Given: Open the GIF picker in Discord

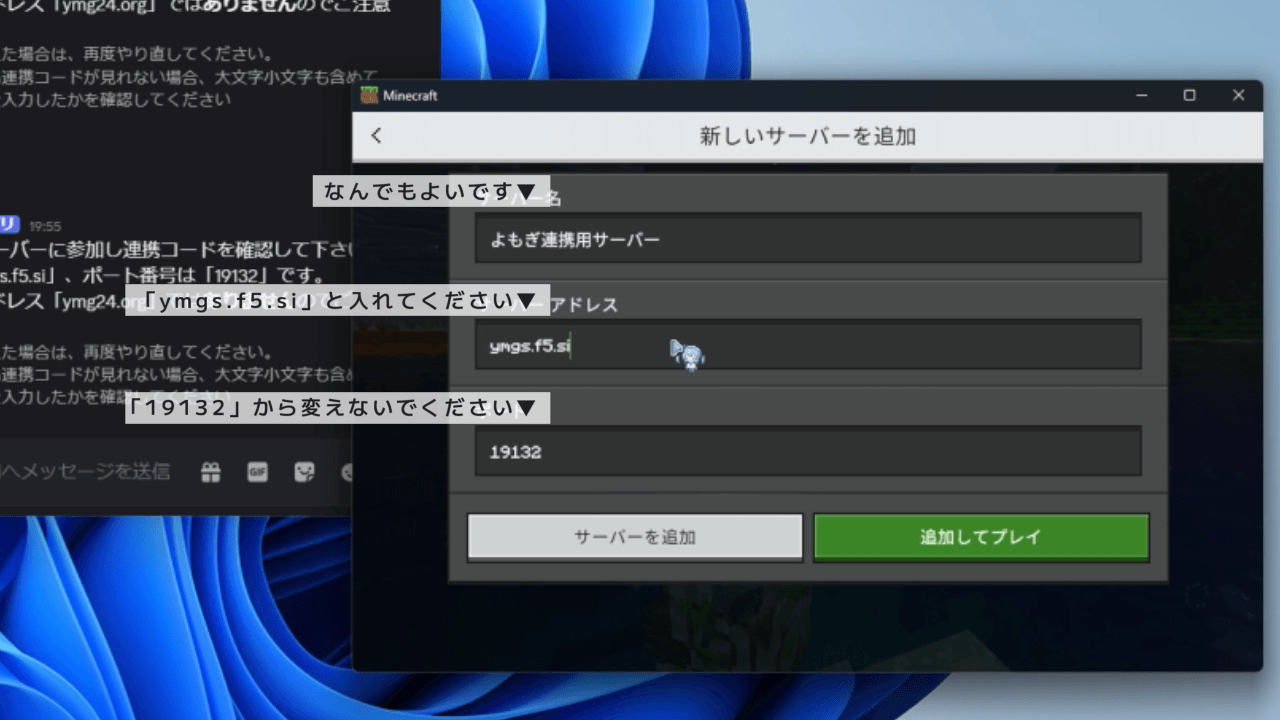Looking at the screenshot, I should coord(258,472).
